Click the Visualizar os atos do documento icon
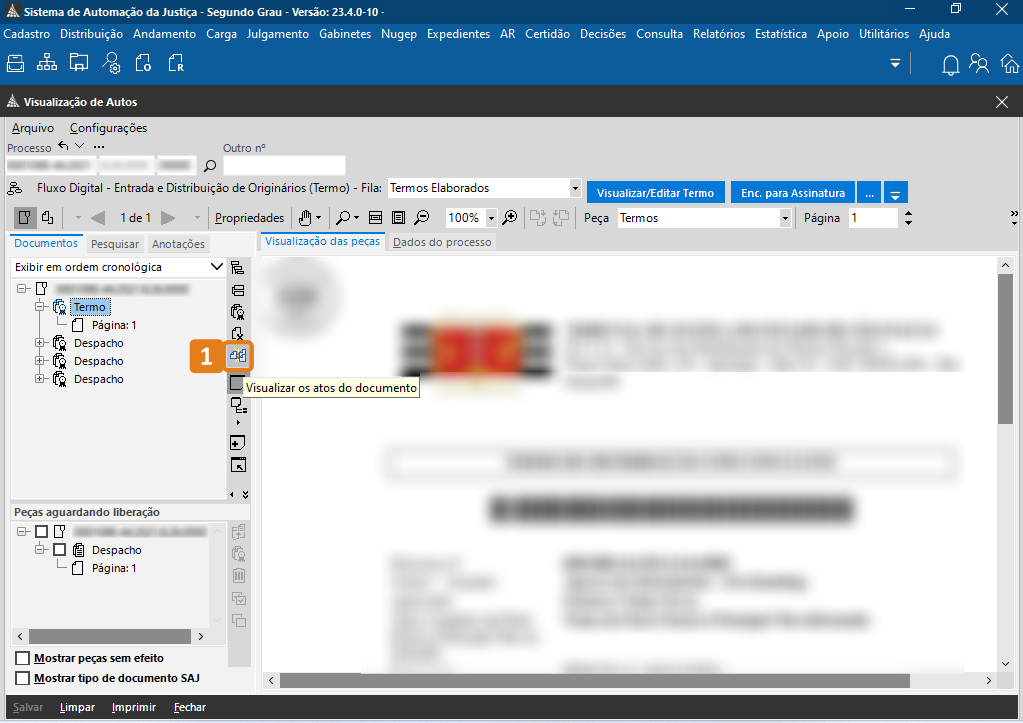Viewport: 1023px width, 723px height. 238,356
